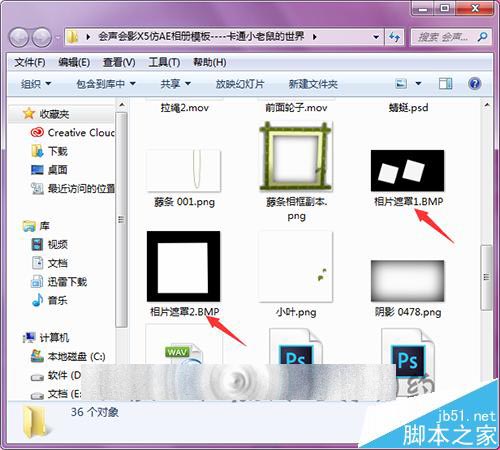The height and width of the screenshot is (450, 500).
Task: Click the file list vertical scrollbar thumb
Action: pyautogui.click(x=486, y=277)
